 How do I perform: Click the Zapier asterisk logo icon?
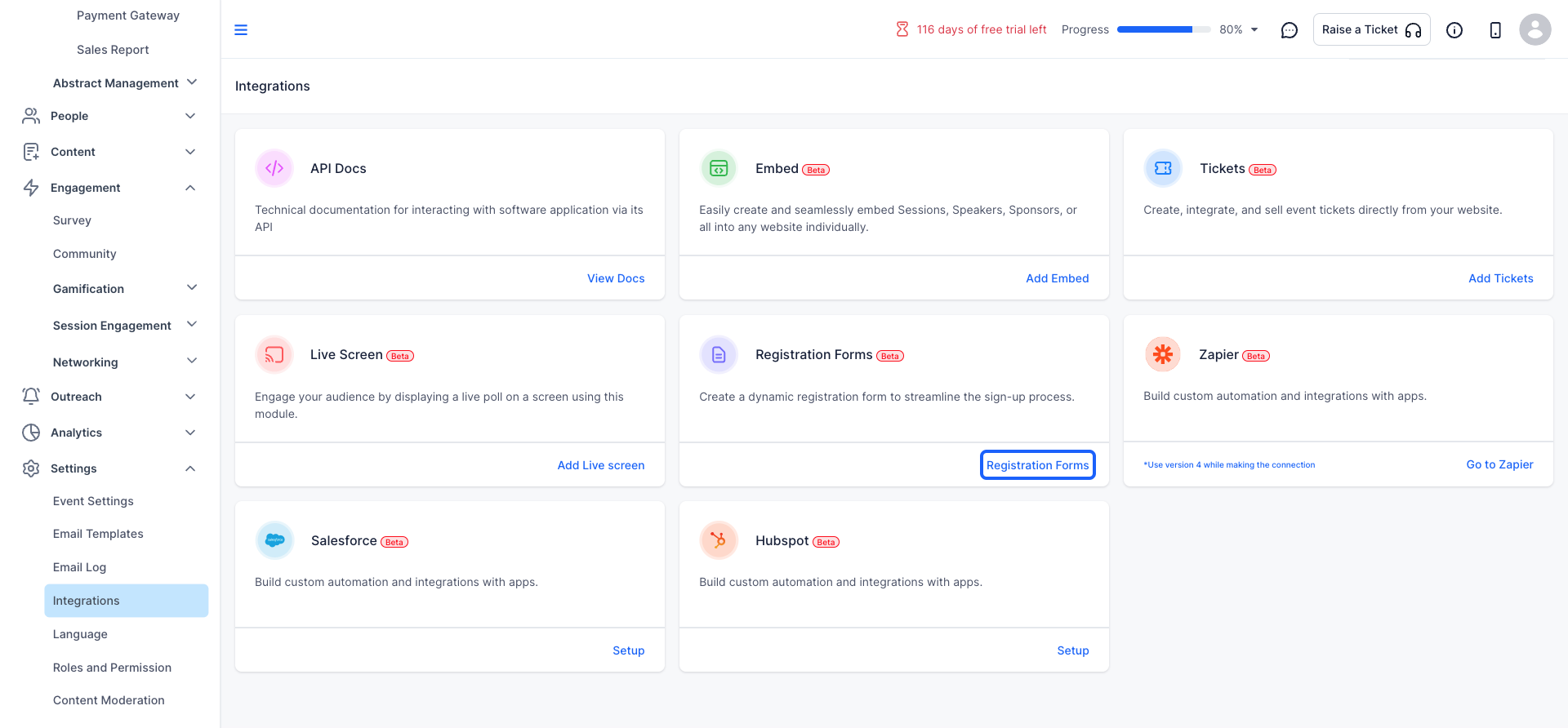coord(1163,354)
